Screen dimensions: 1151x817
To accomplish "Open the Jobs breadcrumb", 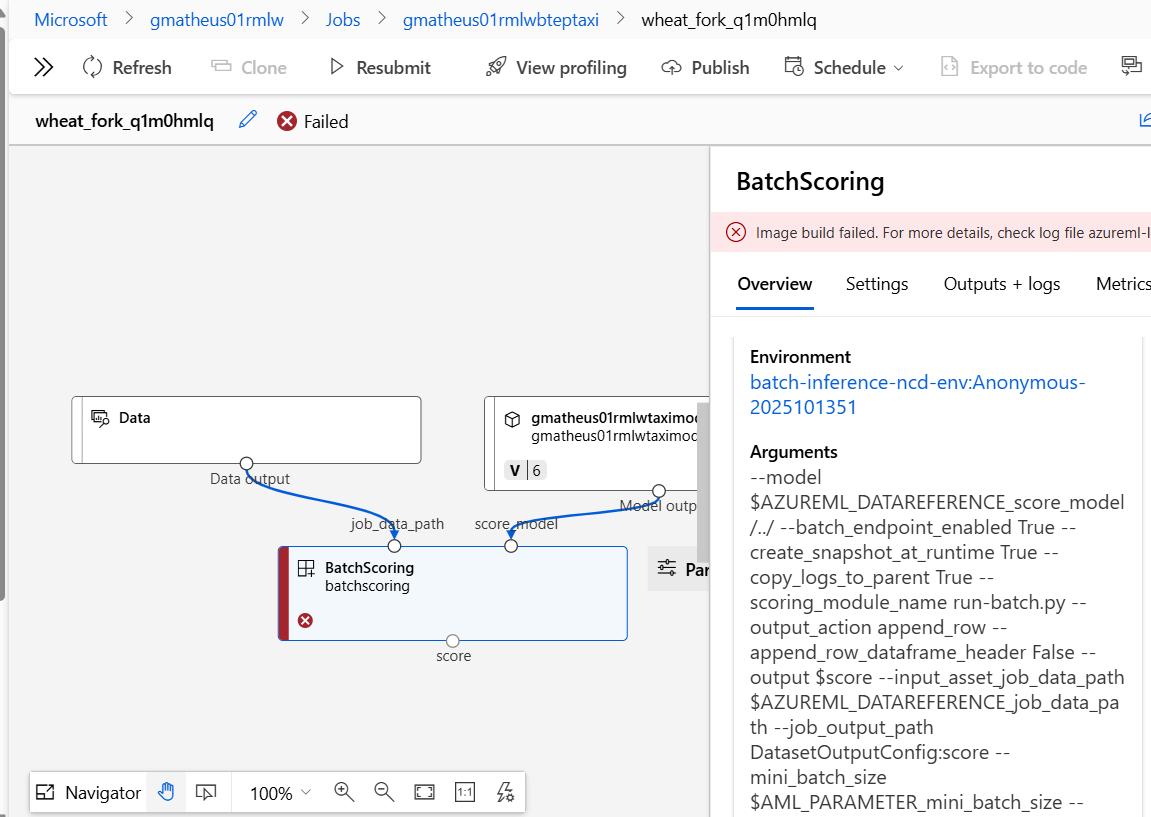I will [343, 20].
